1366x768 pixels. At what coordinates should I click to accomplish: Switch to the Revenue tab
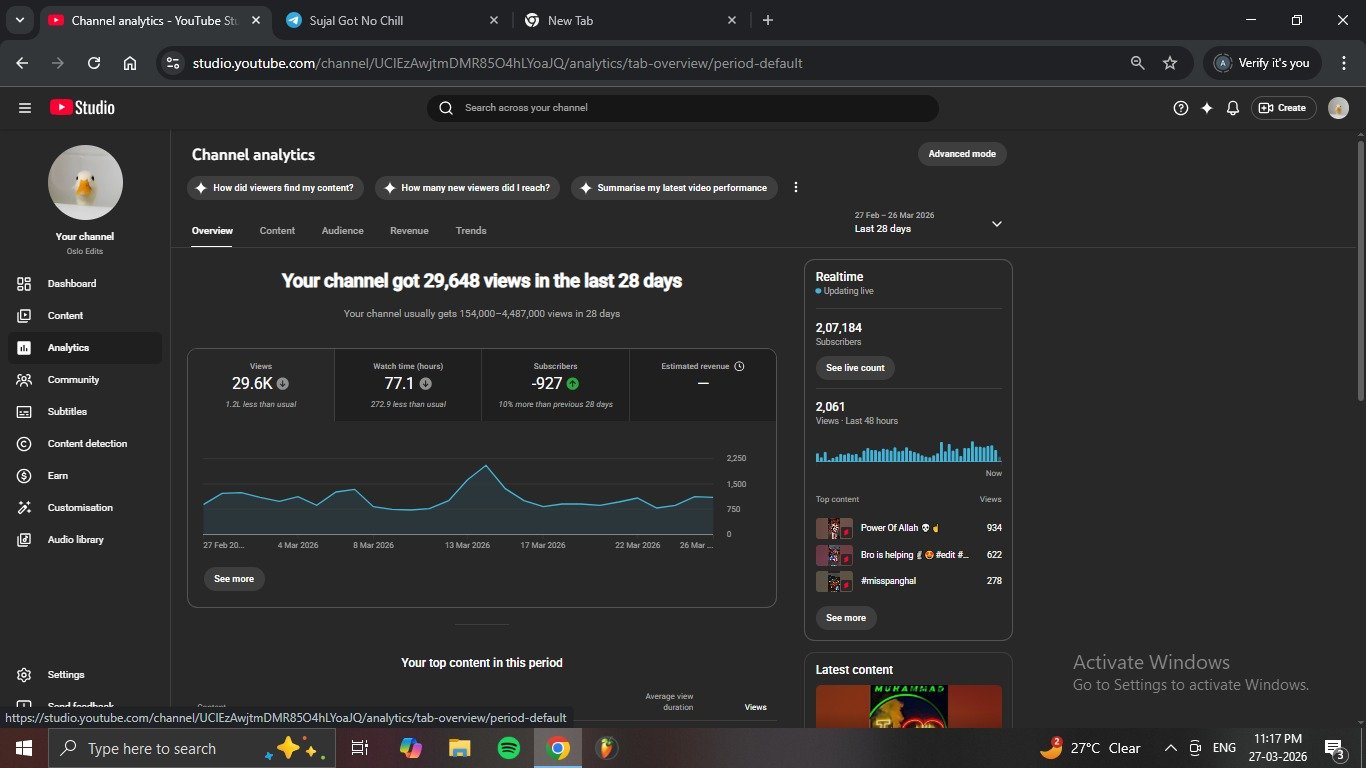[x=409, y=231]
